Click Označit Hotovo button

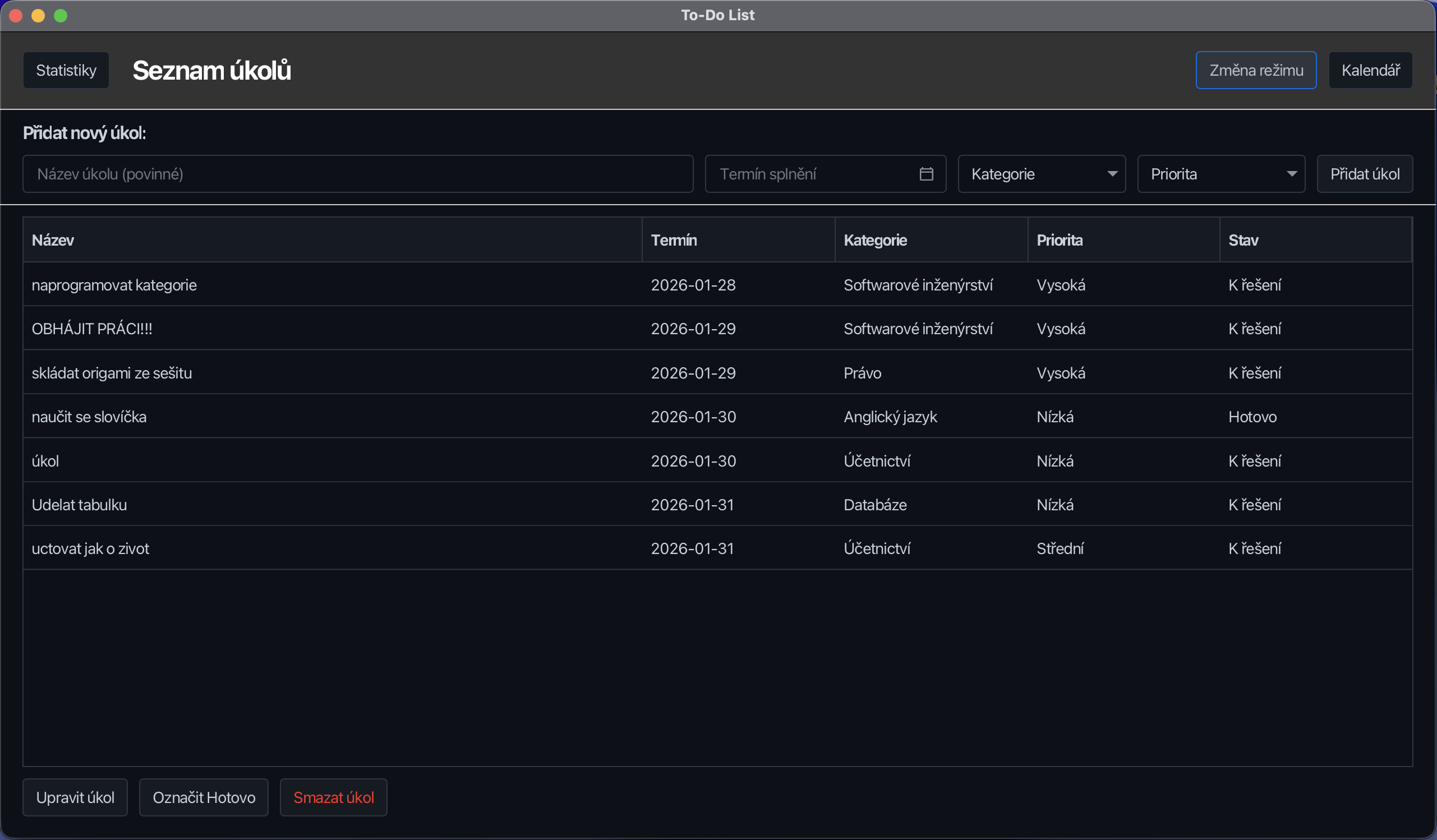204,797
